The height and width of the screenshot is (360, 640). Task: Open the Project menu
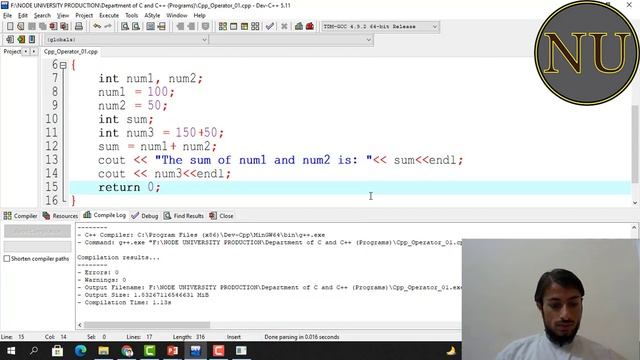[x=84, y=16]
